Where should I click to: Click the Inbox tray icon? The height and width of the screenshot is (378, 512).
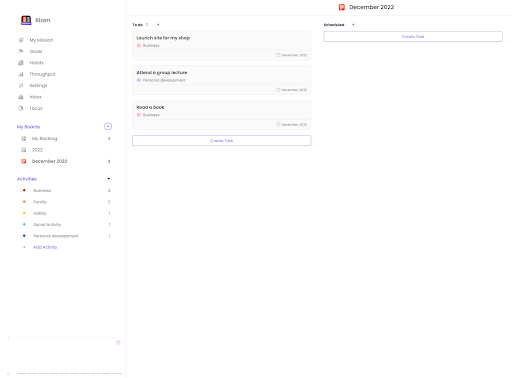pyautogui.click(x=21, y=97)
